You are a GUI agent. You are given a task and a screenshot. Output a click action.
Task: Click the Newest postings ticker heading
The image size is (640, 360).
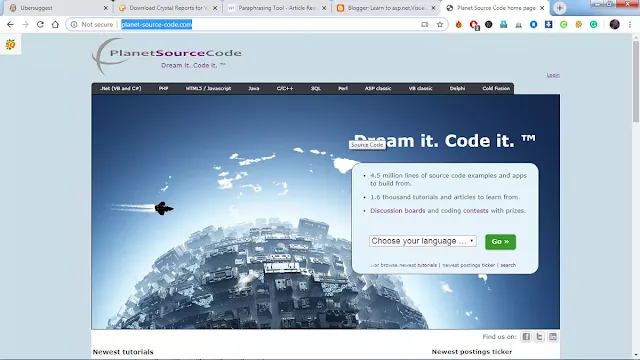[472, 351]
